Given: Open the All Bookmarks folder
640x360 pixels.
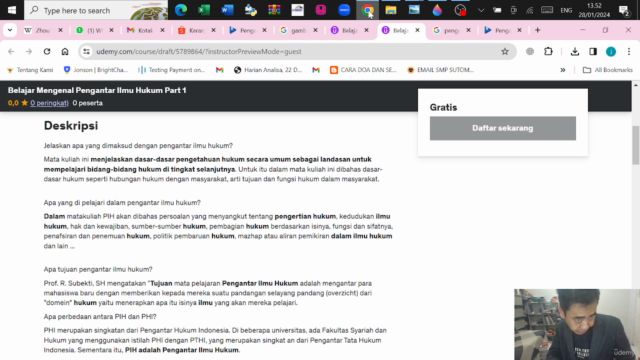Looking at the screenshot, I should tap(608, 70).
